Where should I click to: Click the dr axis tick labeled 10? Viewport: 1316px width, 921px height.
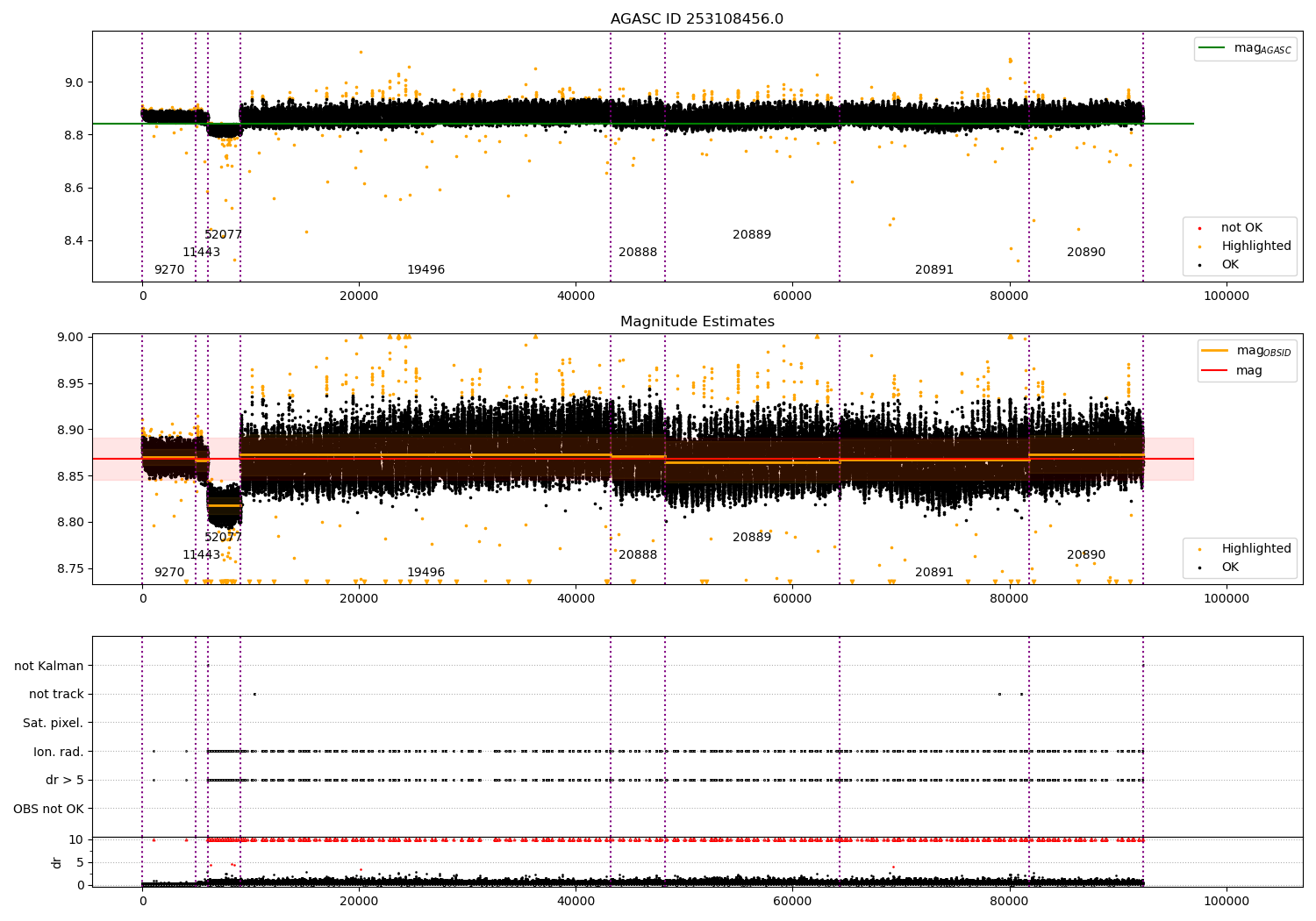76,839
